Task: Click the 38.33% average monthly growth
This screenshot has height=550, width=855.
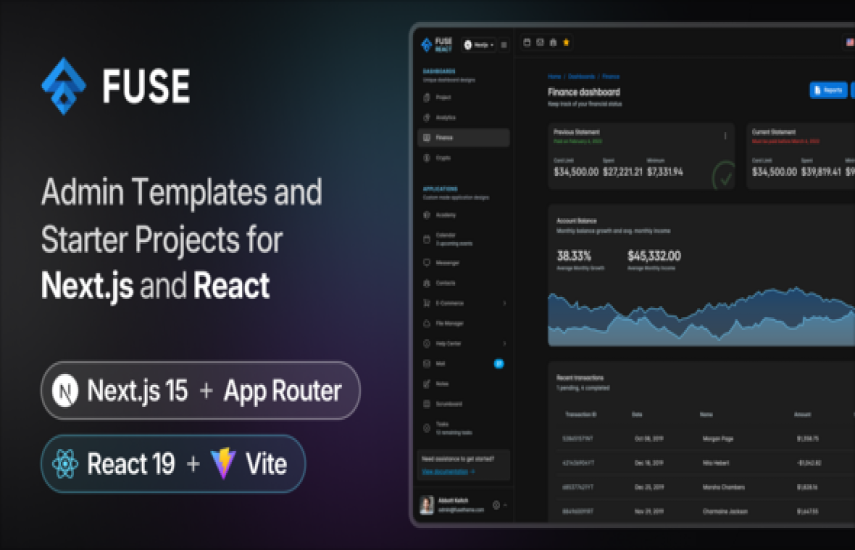Action: (x=574, y=256)
